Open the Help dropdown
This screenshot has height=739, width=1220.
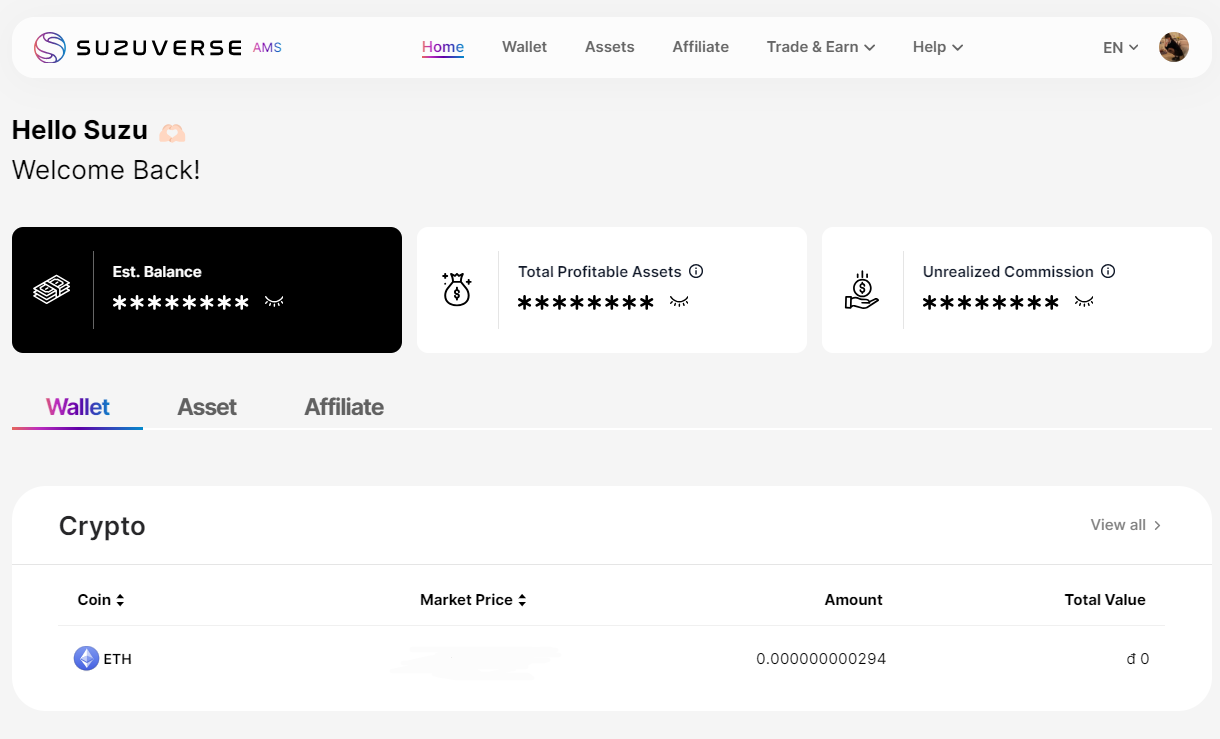tap(937, 46)
